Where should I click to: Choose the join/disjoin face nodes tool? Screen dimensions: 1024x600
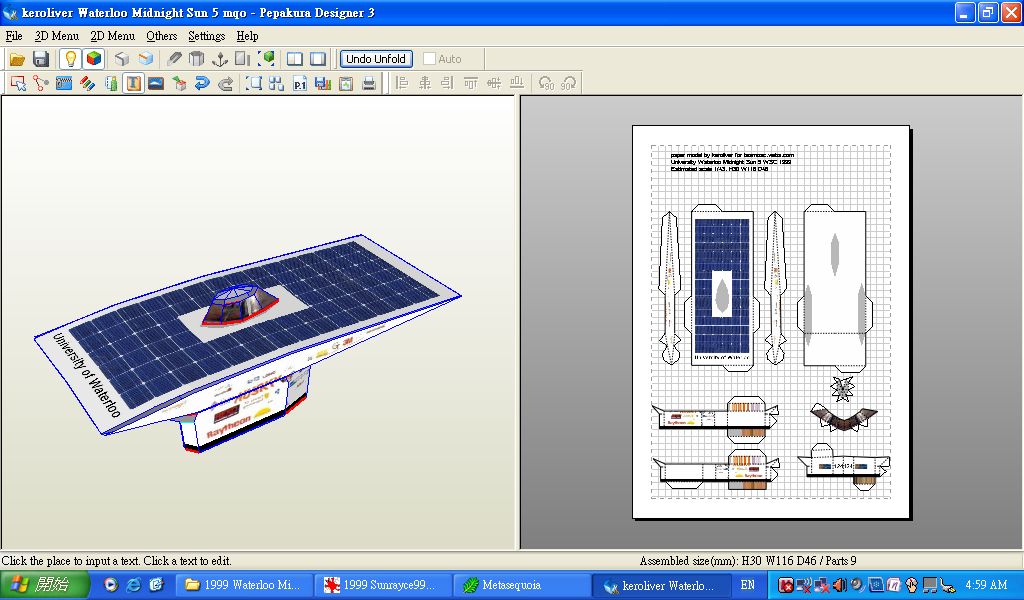click(x=41, y=84)
